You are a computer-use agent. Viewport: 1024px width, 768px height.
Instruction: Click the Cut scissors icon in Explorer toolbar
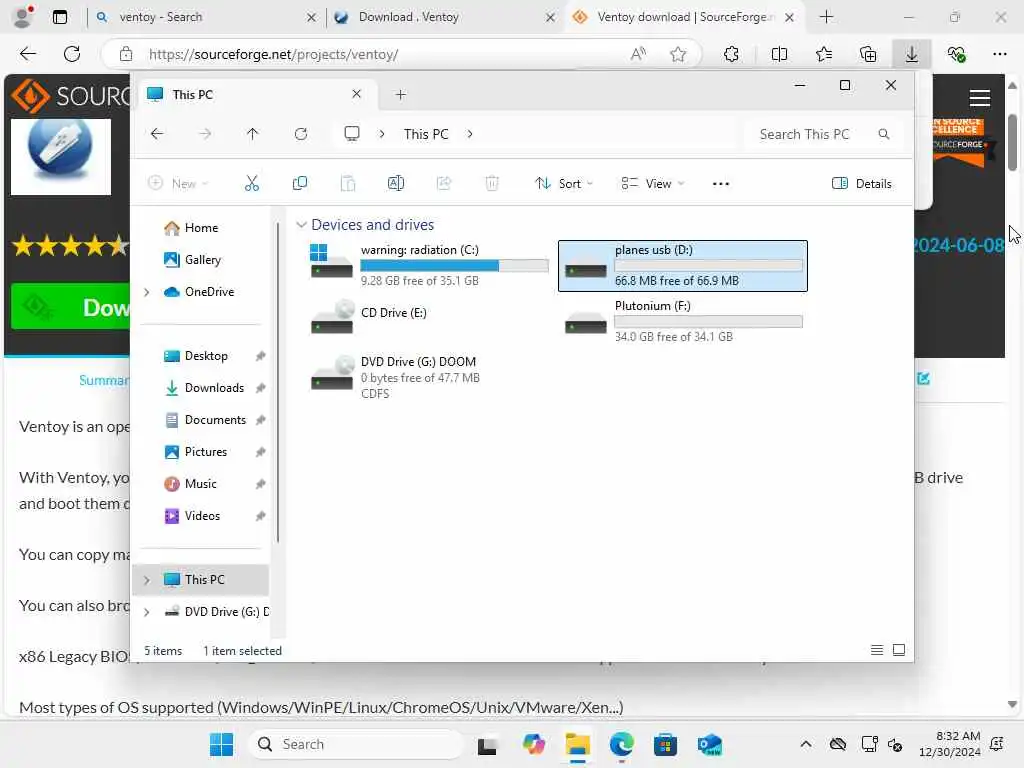[x=251, y=184]
